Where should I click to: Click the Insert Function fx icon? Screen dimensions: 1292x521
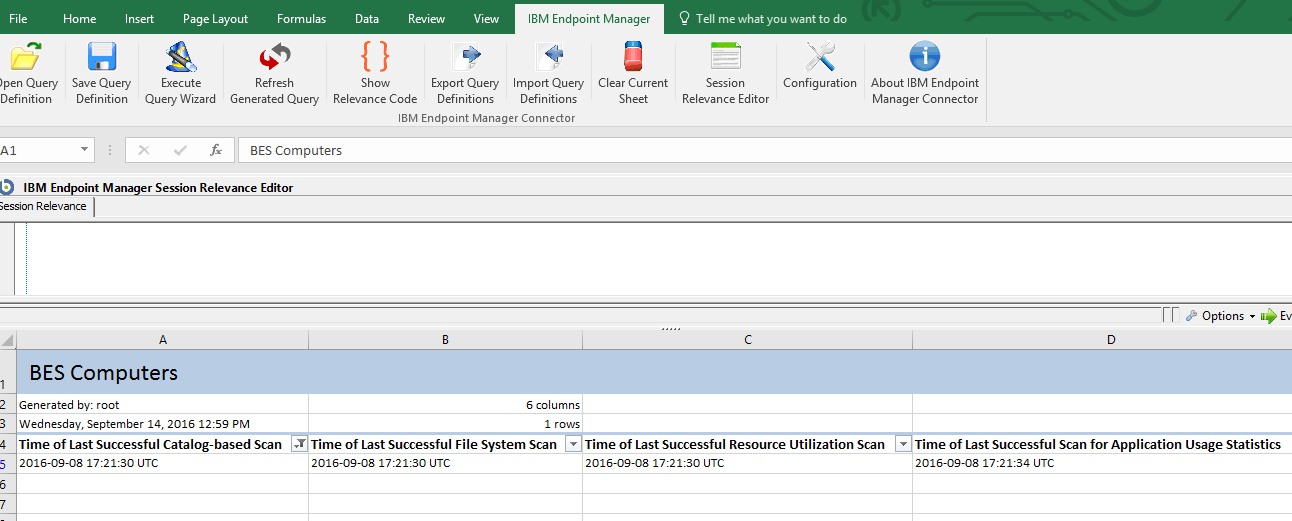[215, 150]
